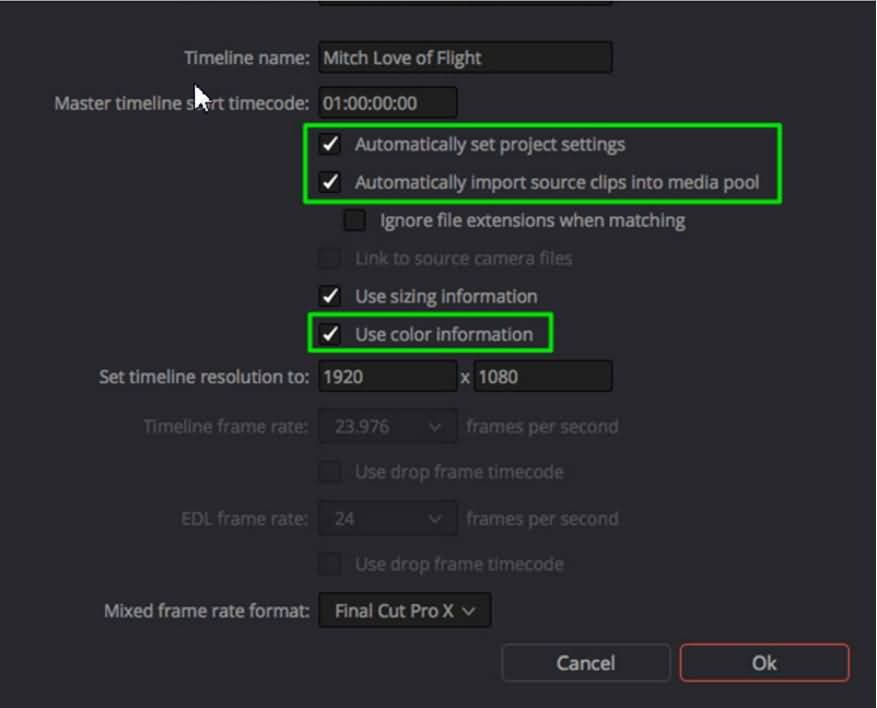Enable Ignore file extensions when matching
This screenshot has width=877, height=708.
tap(355, 221)
